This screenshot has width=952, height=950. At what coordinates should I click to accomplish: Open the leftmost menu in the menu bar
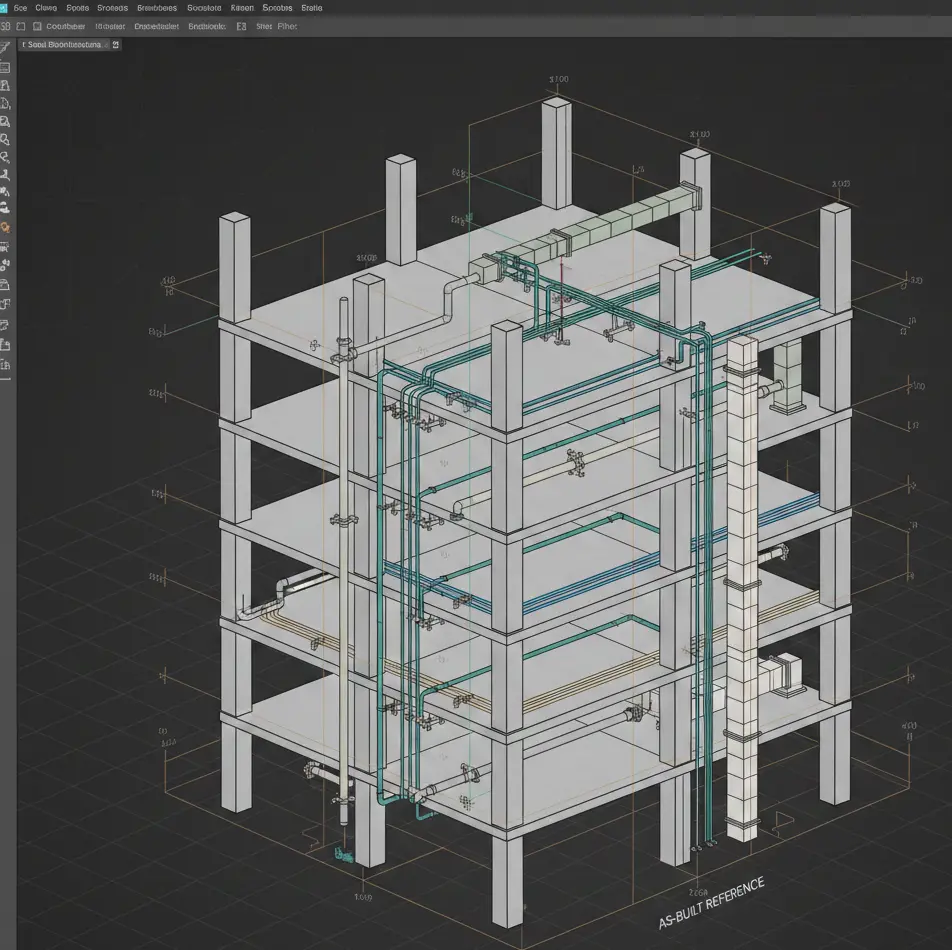click(x=19, y=7)
